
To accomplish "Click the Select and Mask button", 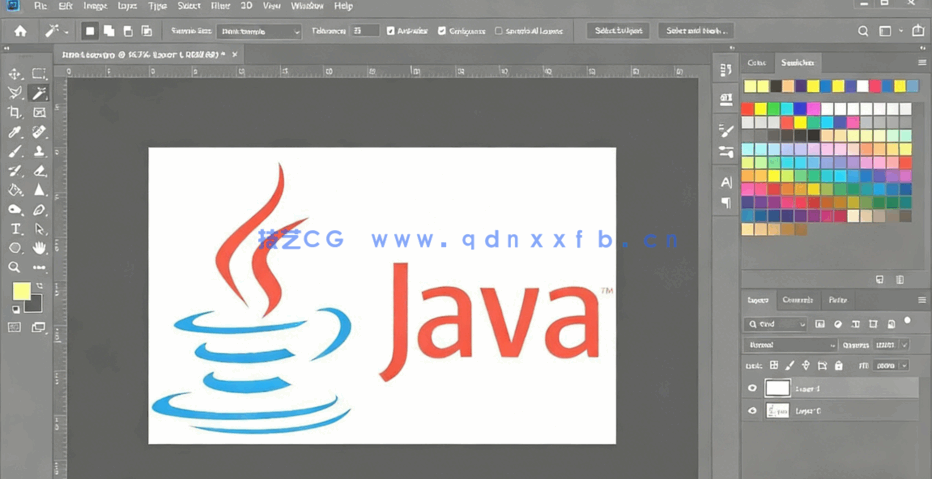I will tap(696, 31).
